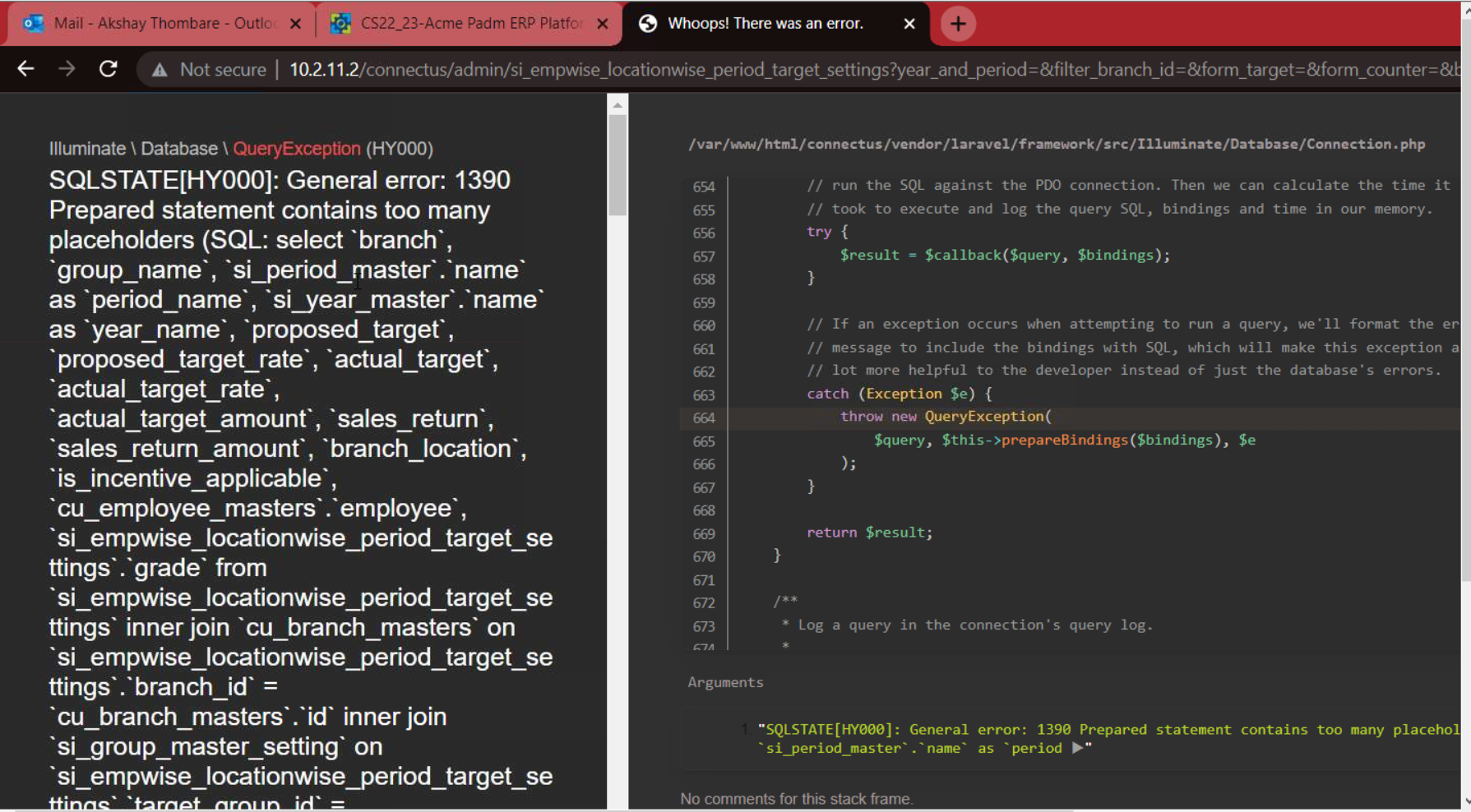
Task: Click the (HY000) error code text
Action: click(400, 149)
